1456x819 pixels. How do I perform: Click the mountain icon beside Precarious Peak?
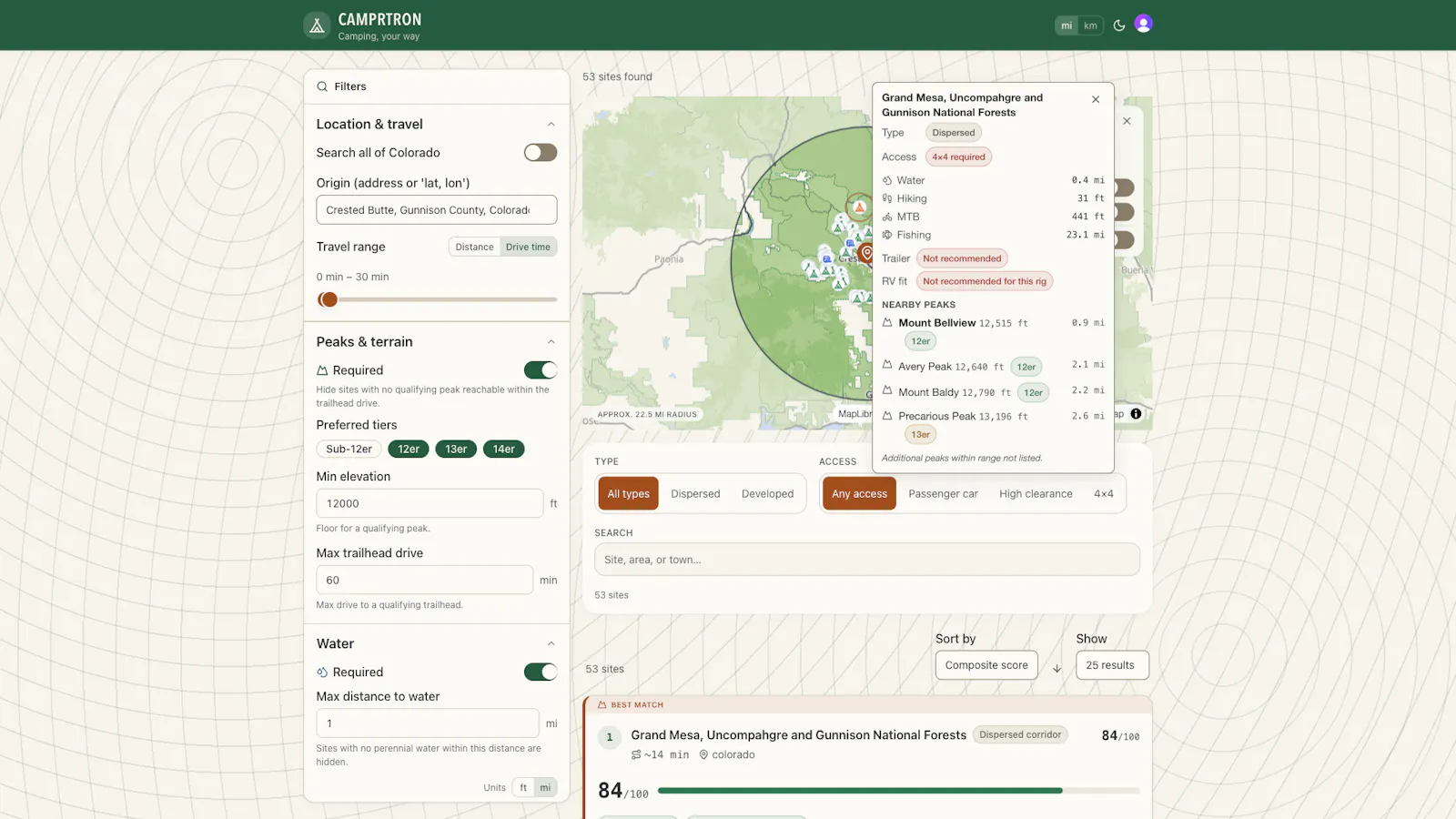(887, 415)
